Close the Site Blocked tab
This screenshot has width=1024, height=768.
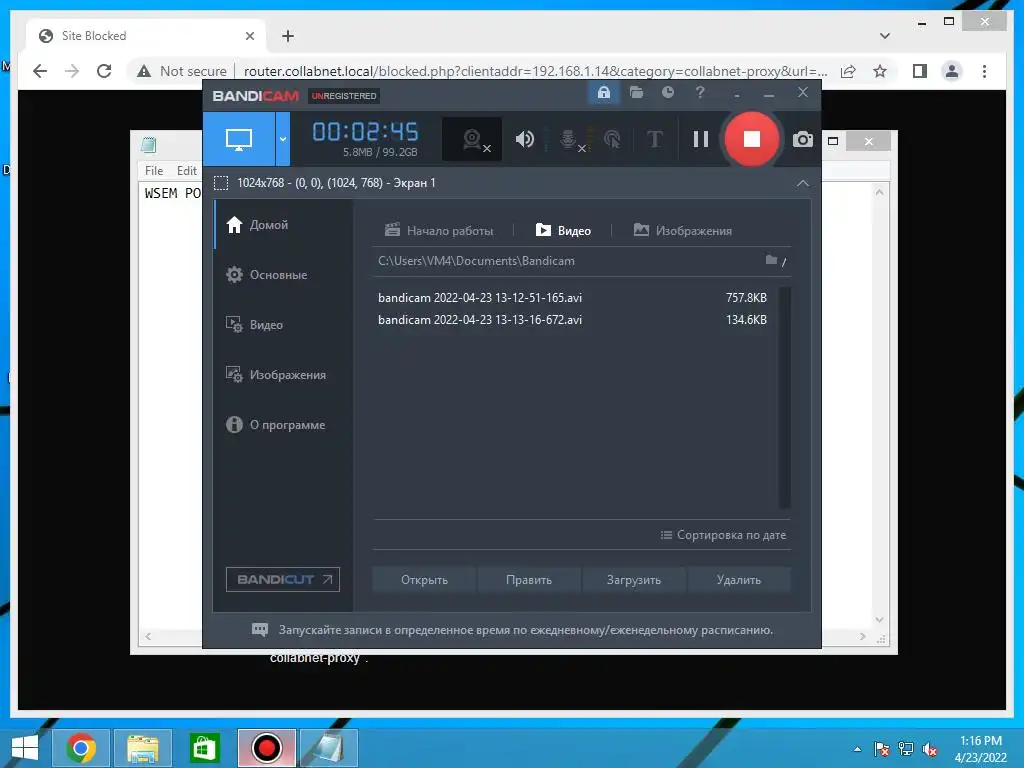click(249, 36)
